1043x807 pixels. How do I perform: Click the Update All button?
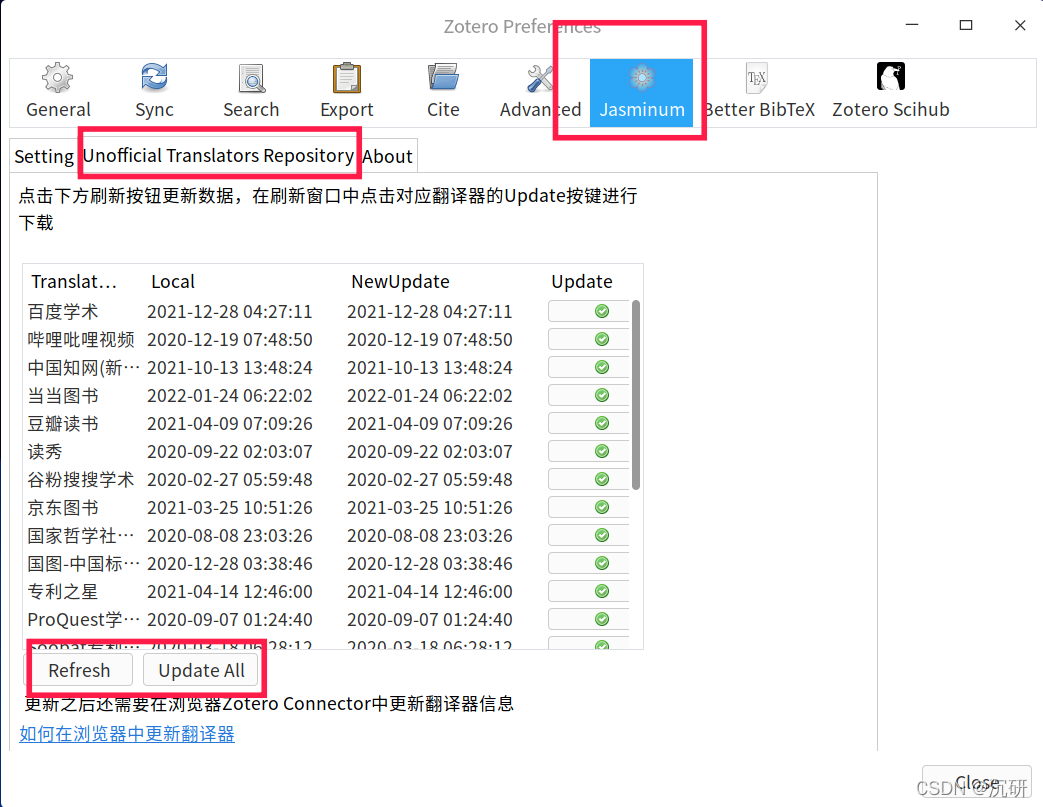pos(201,670)
